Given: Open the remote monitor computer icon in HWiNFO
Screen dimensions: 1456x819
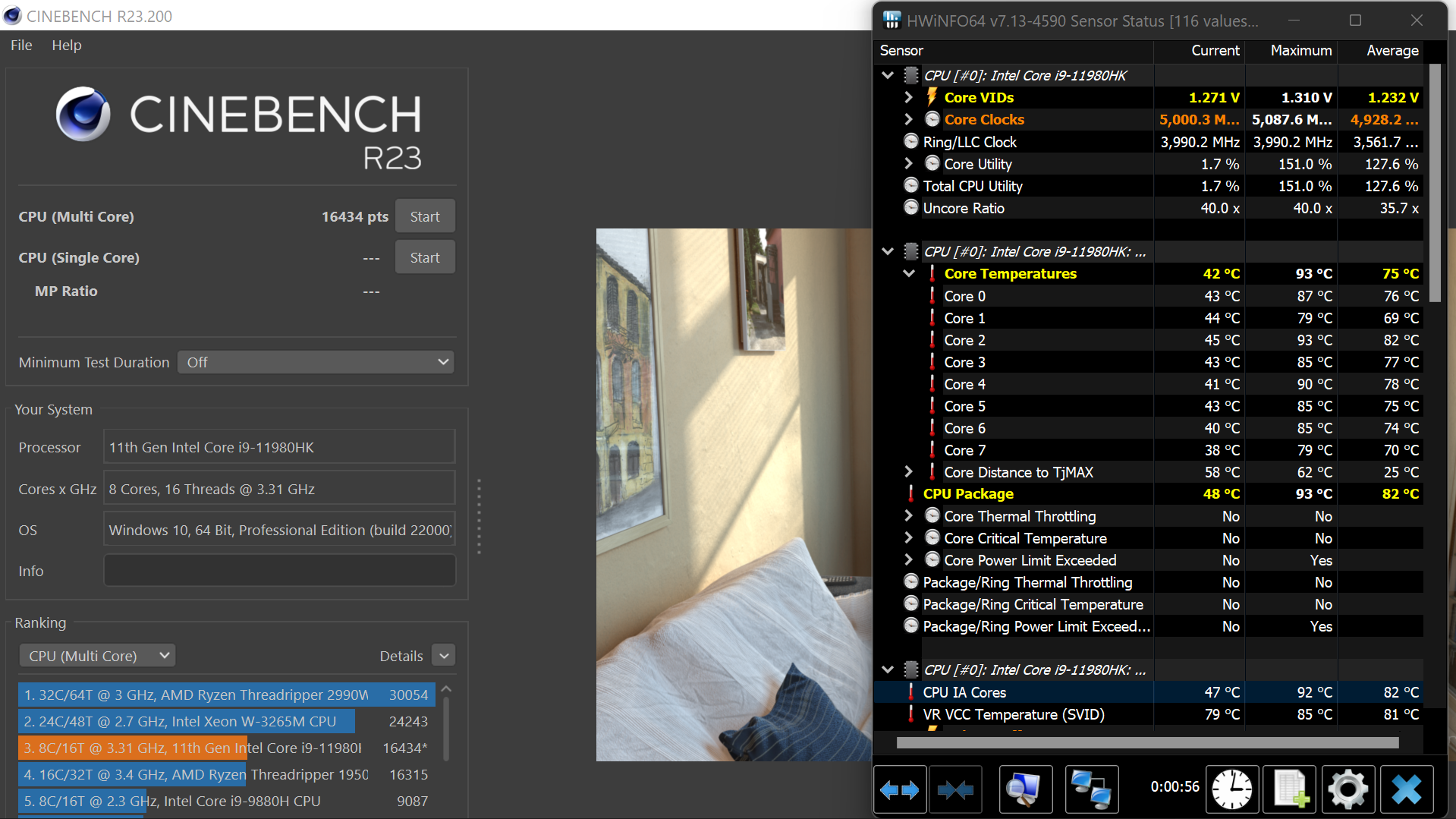Looking at the screenshot, I should click(1026, 789).
